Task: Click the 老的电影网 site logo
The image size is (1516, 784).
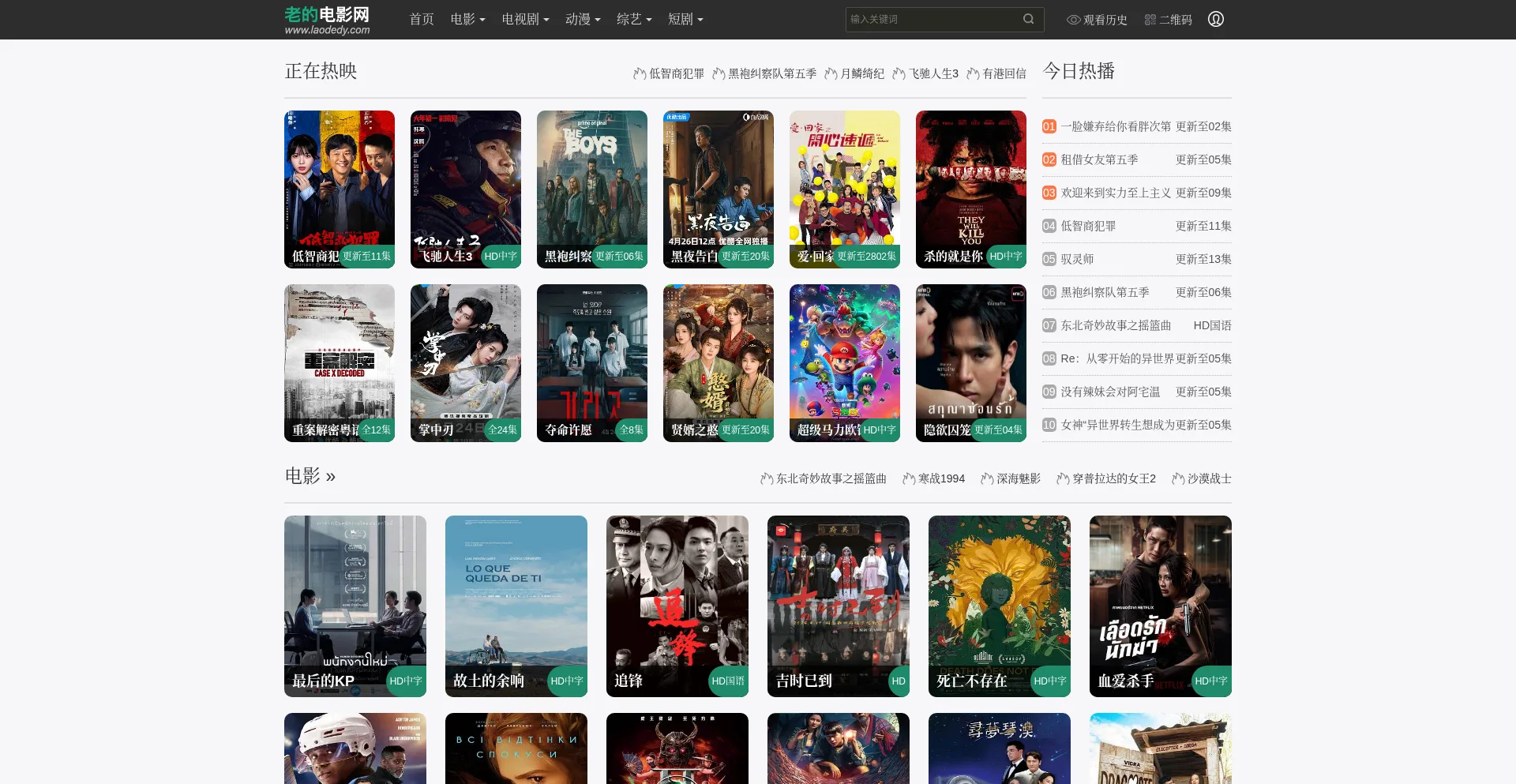Action: [x=327, y=20]
